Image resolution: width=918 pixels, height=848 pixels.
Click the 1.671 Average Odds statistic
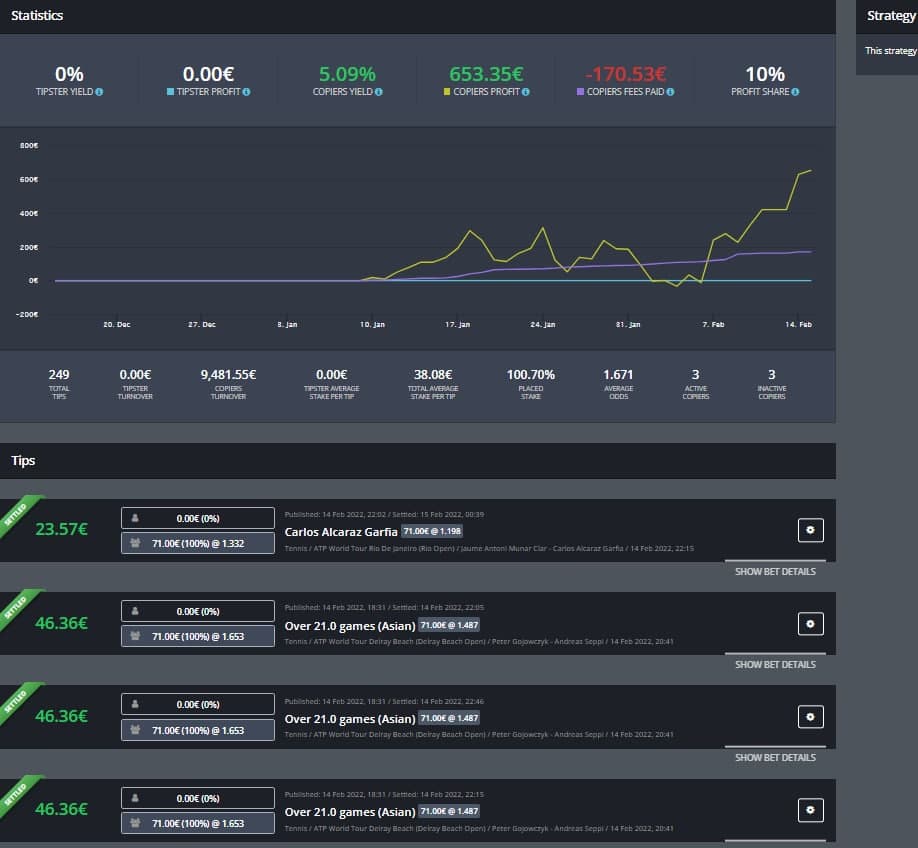pos(618,384)
